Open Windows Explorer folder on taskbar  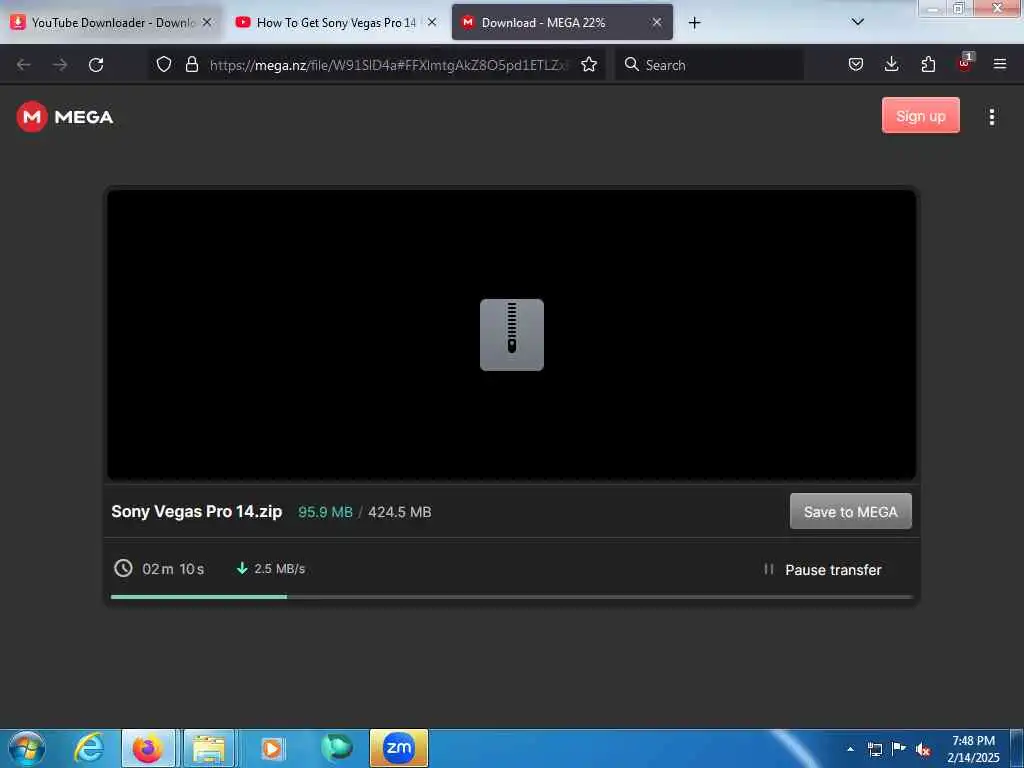click(209, 748)
